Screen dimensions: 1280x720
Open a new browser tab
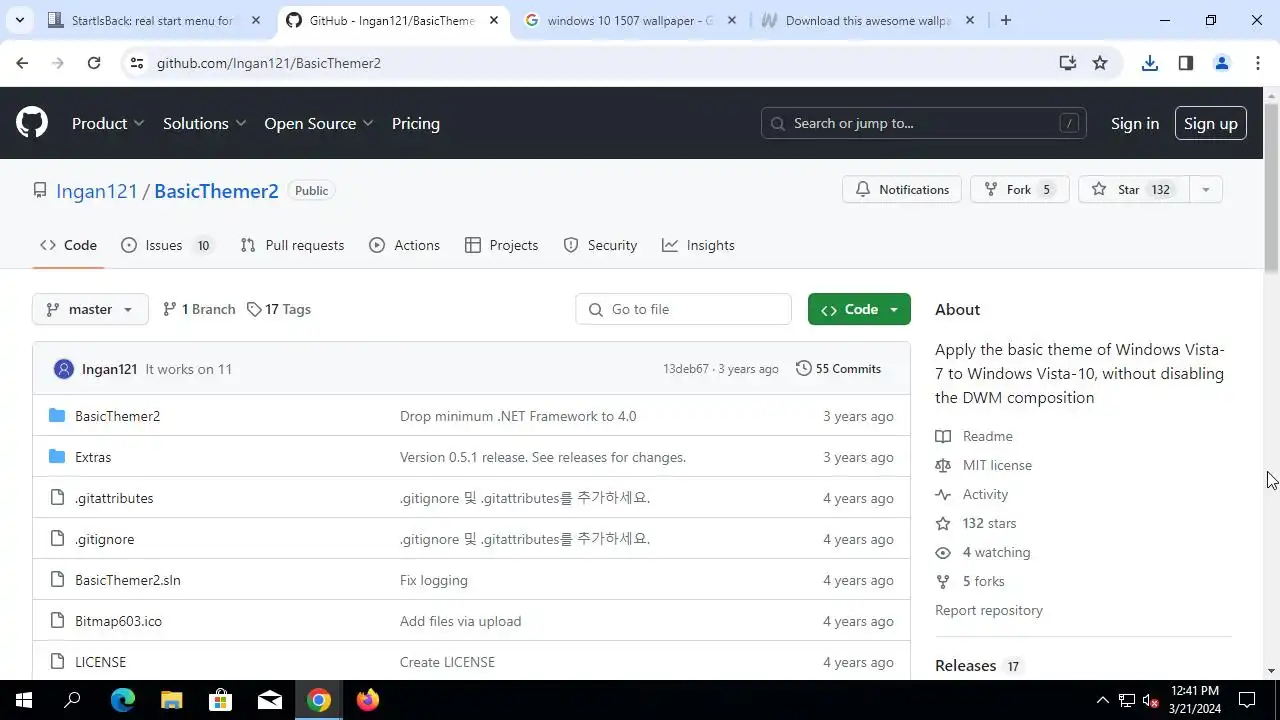coord(1005,20)
